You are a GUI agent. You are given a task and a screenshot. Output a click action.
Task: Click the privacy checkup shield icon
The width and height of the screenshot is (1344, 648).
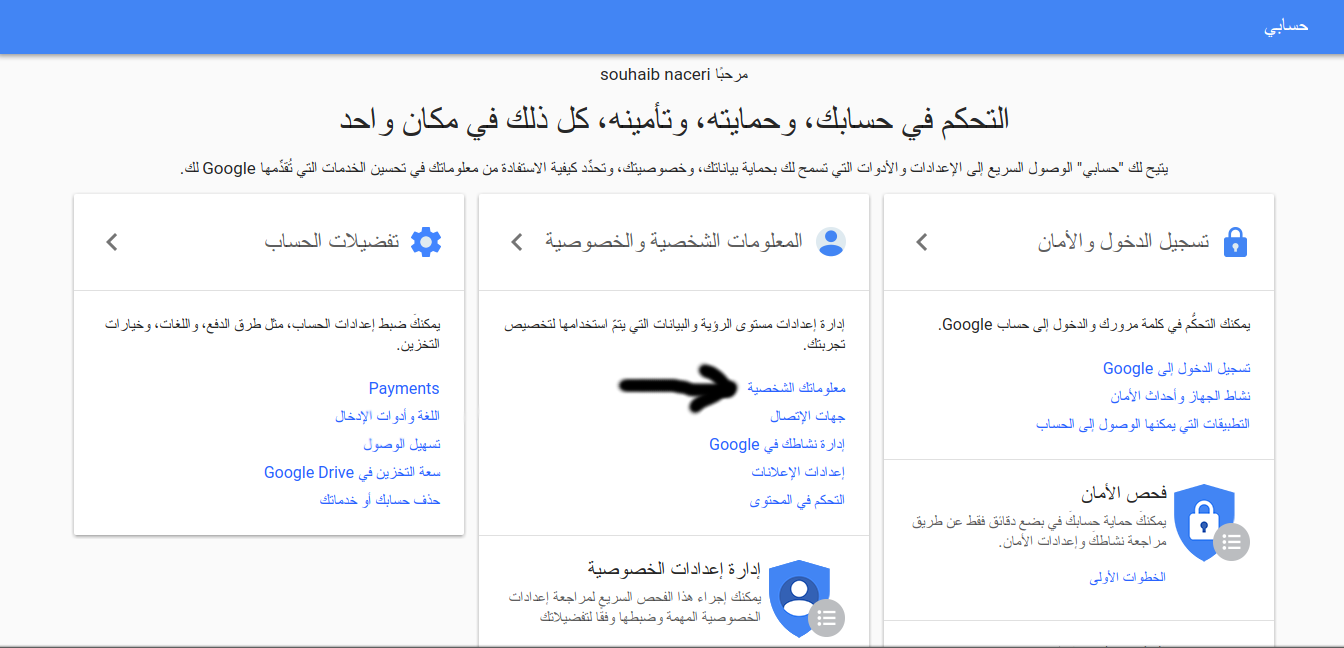(x=800, y=598)
